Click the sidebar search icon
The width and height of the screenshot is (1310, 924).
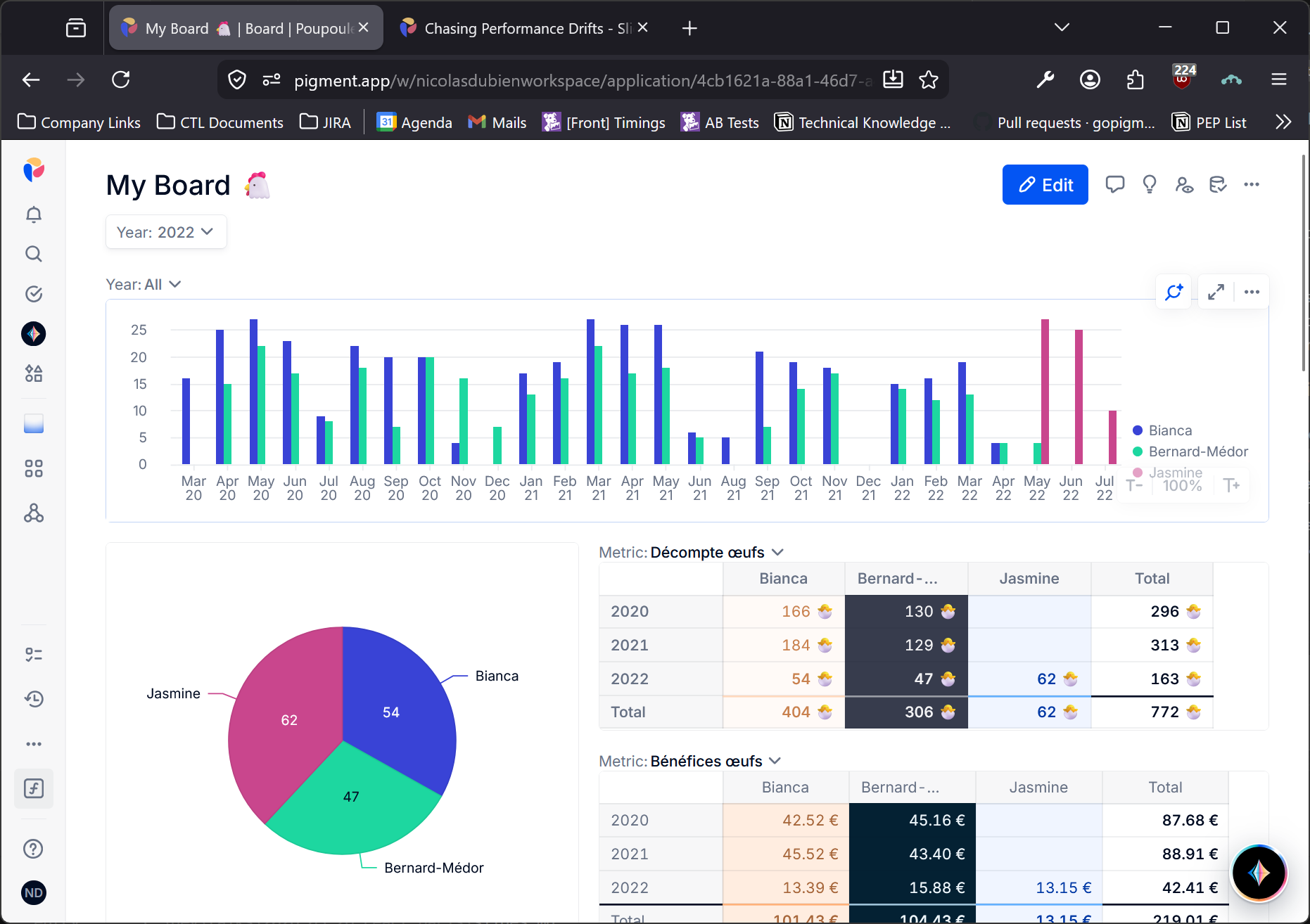pyautogui.click(x=34, y=254)
